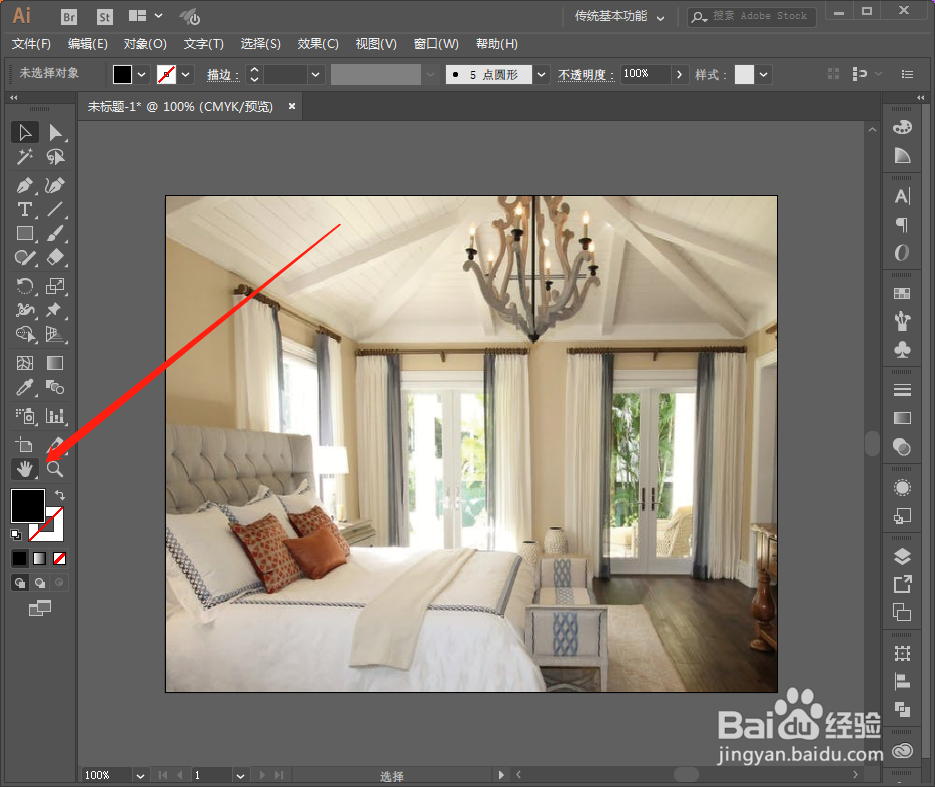Select the Perspective Grid tool
This screenshot has height=787, width=935.
55,334
